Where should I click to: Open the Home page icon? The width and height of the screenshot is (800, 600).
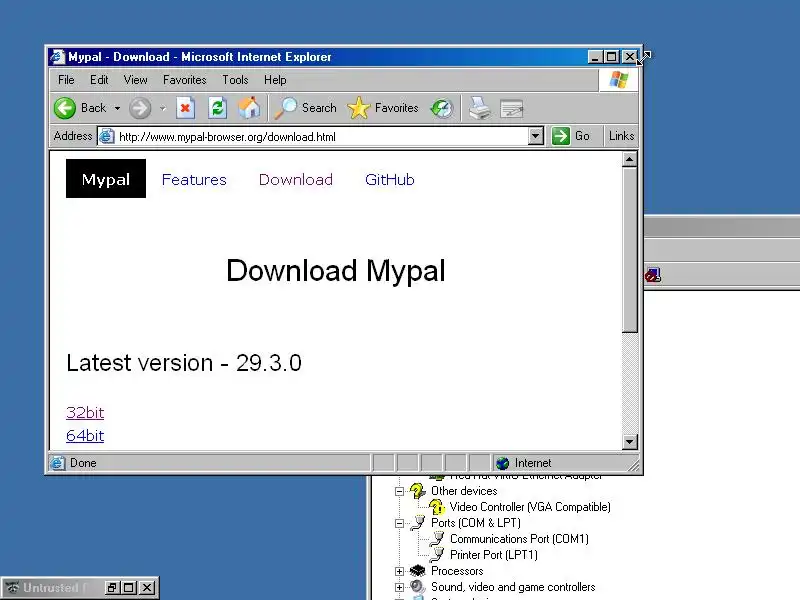pos(249,108)
